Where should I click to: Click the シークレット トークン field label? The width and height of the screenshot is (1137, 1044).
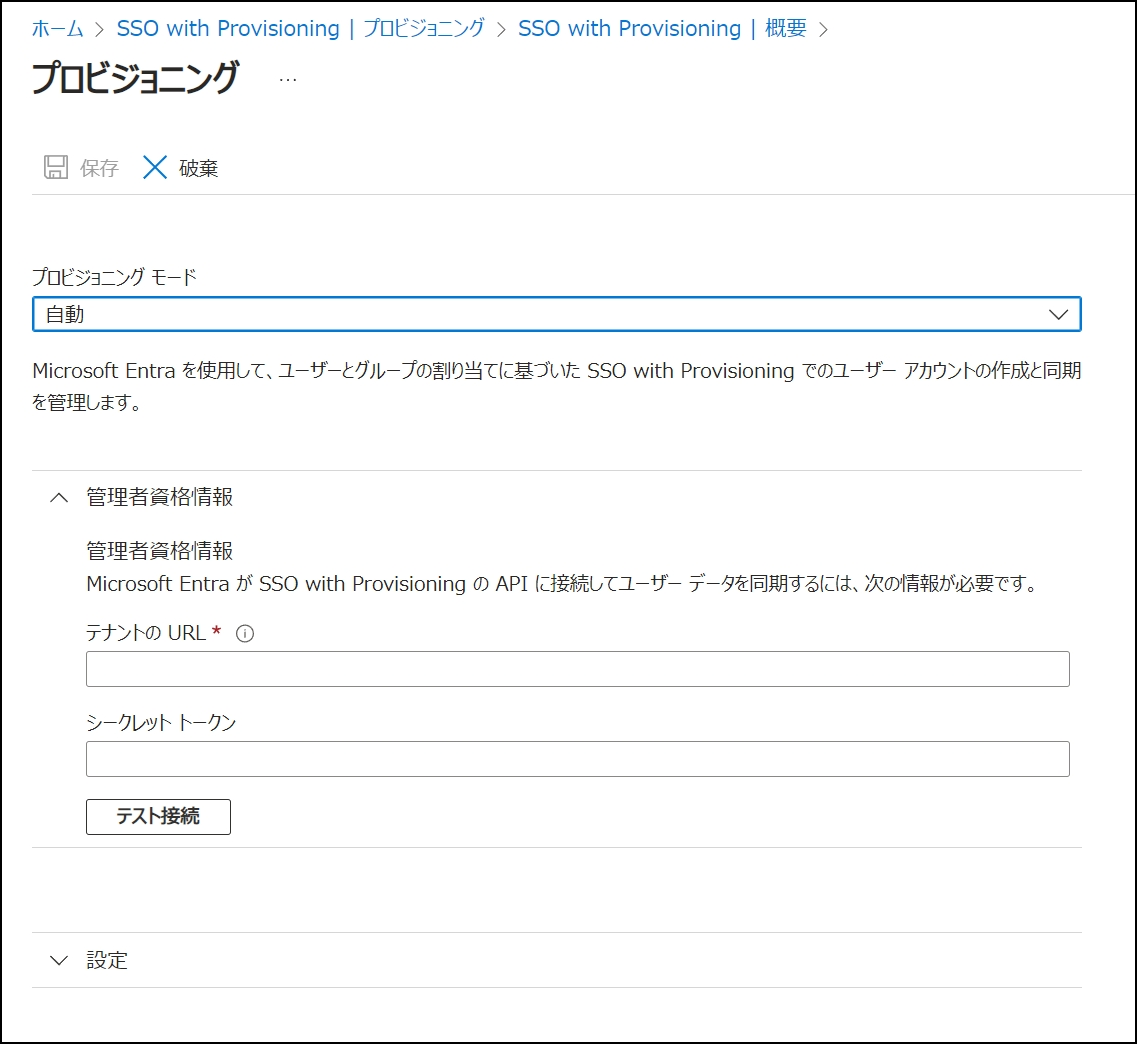(161, 723)
